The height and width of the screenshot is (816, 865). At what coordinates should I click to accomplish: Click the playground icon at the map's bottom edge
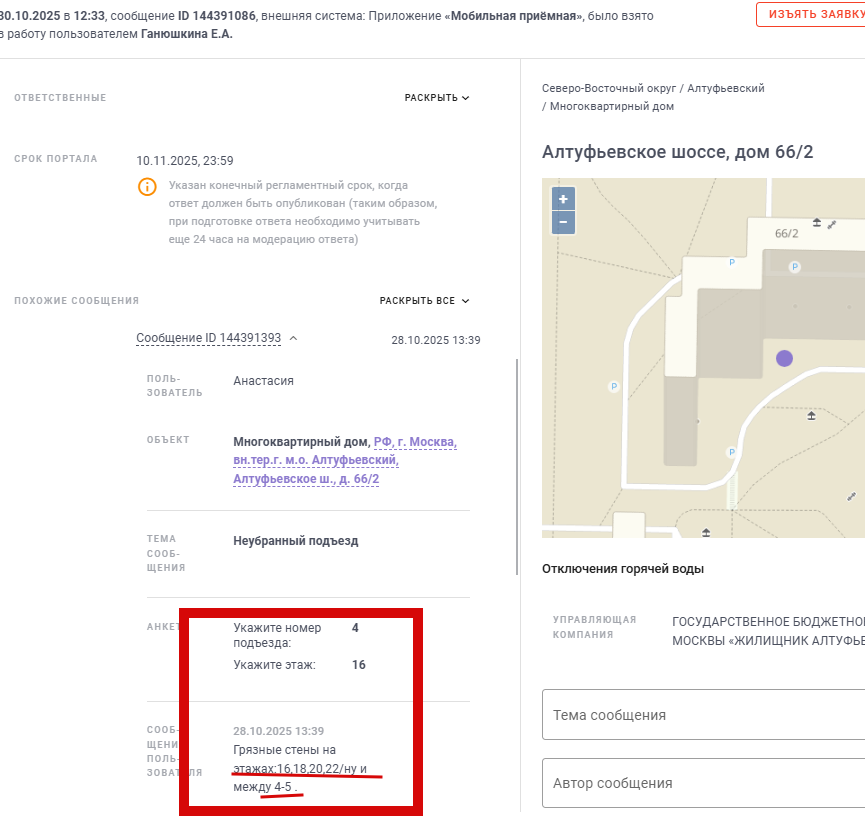tap(706, 532)
